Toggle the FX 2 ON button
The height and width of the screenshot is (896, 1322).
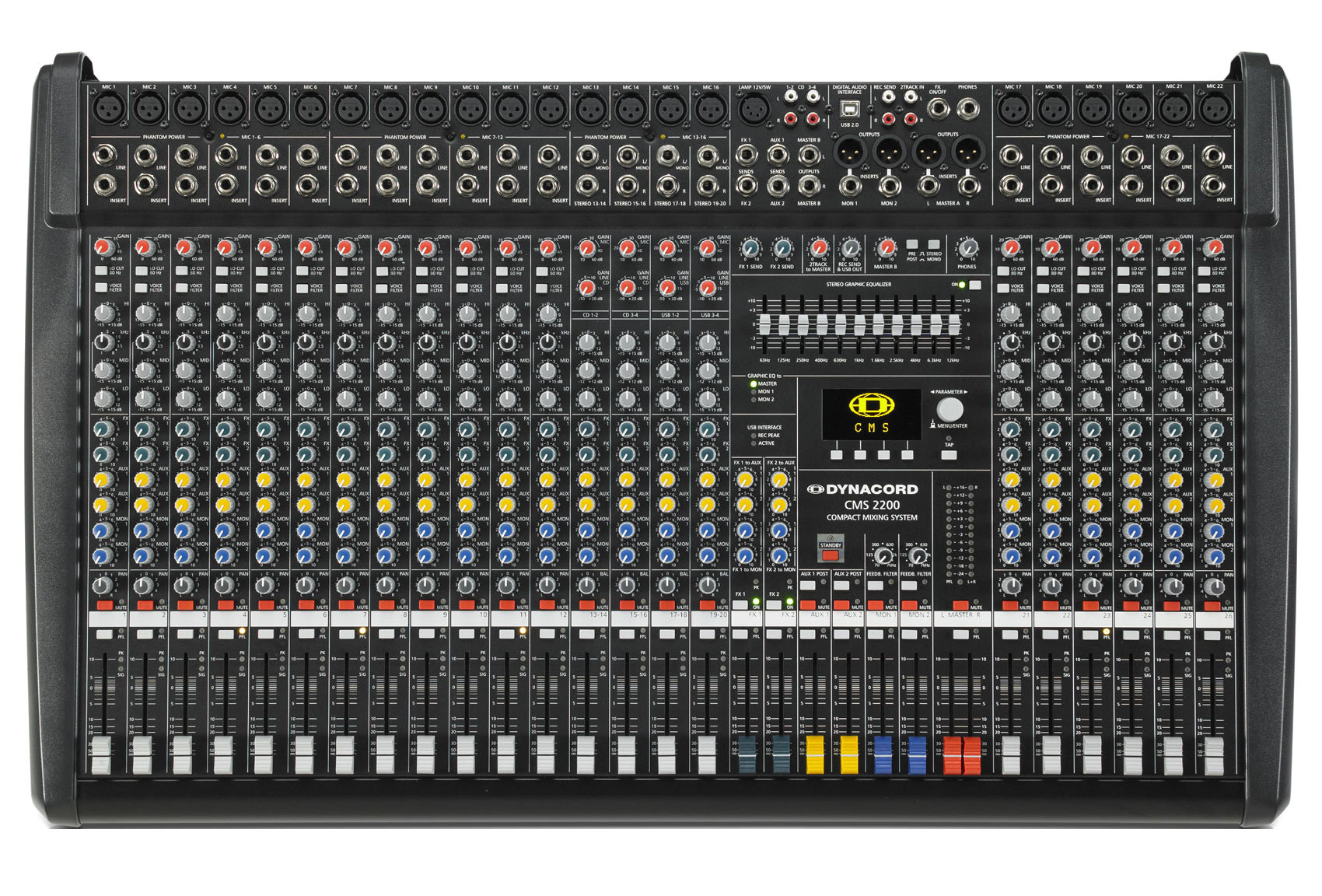point(775,605)
